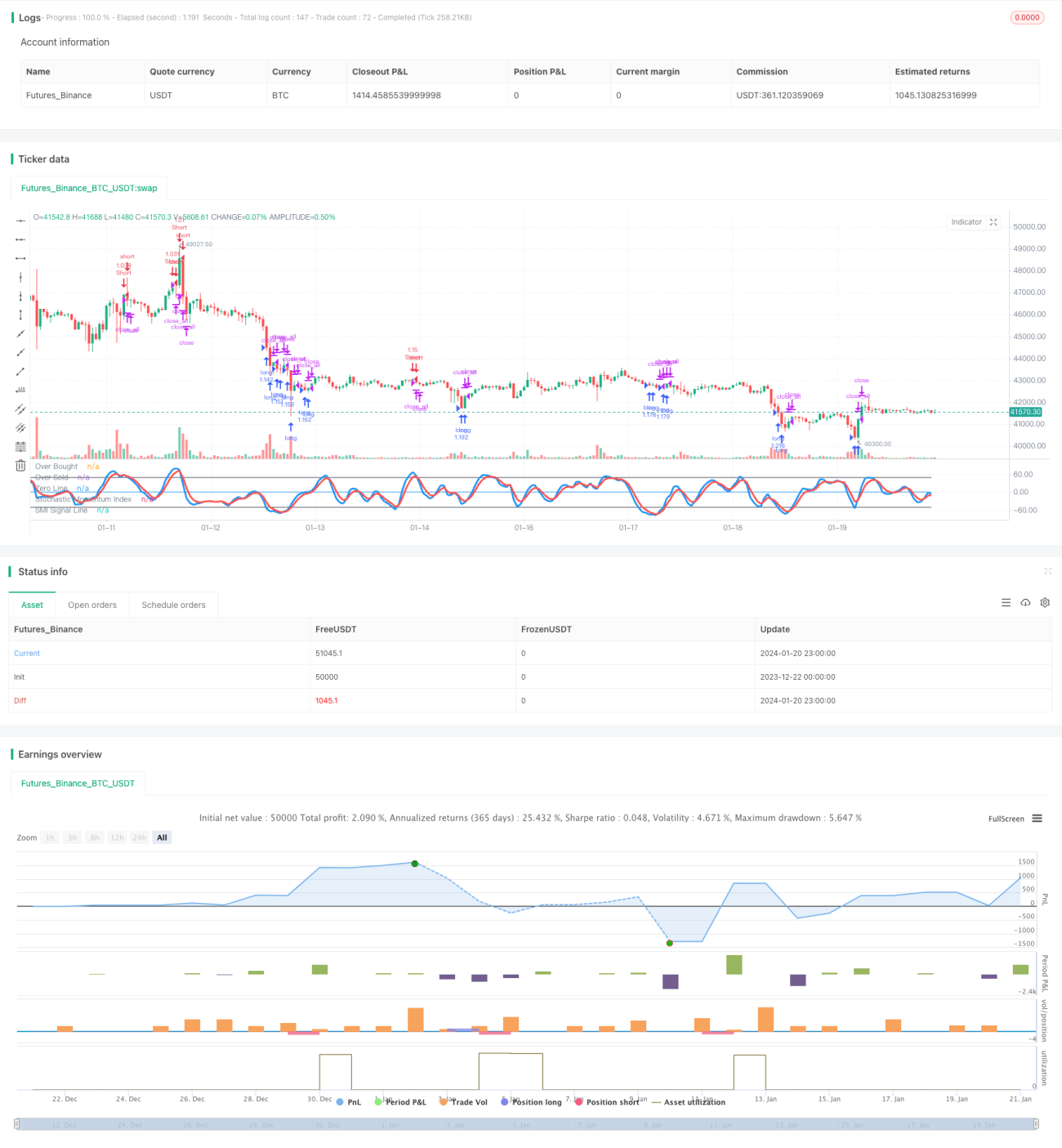Click the FullScreen button
Screen dimensions: 1062x1148
[x=1006, y=819]
